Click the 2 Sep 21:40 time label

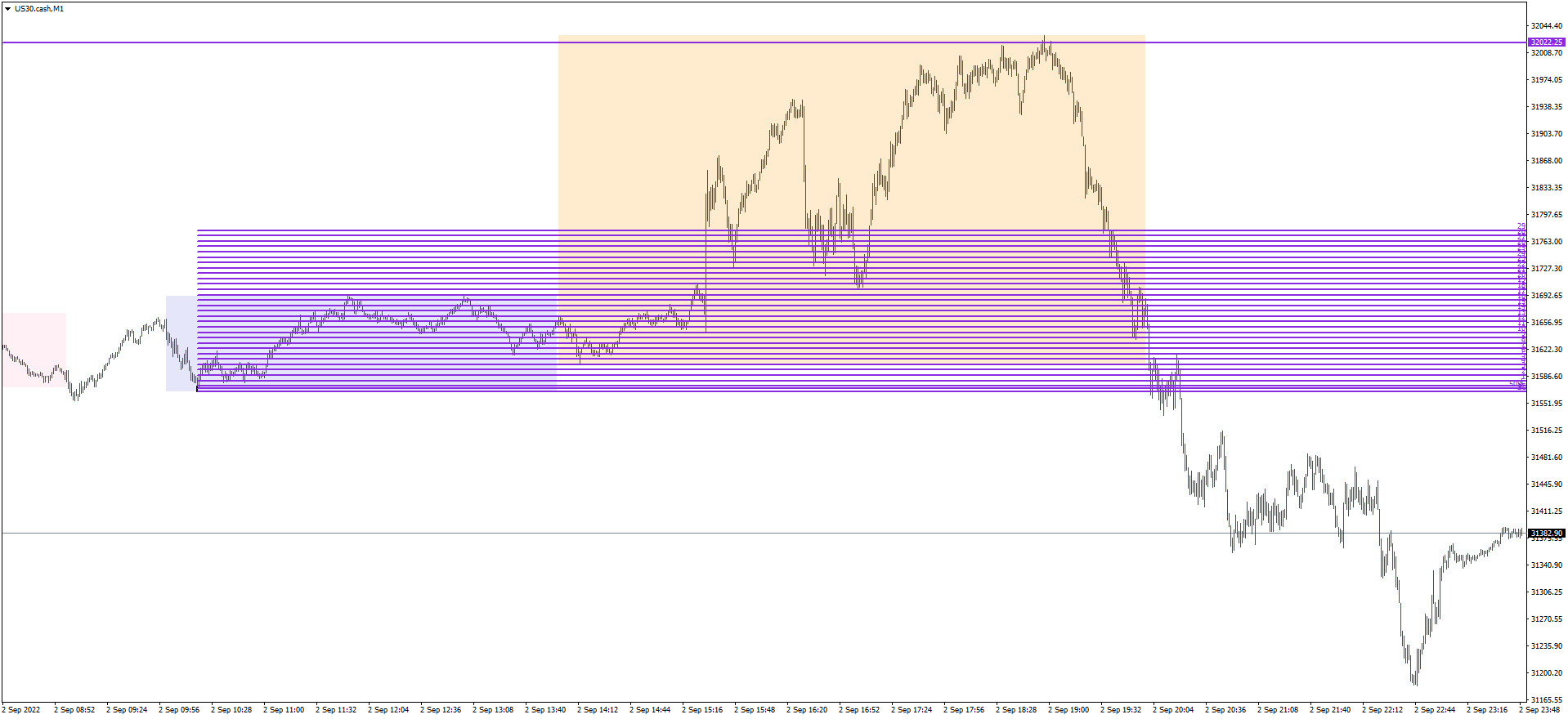pos(1330,710)
